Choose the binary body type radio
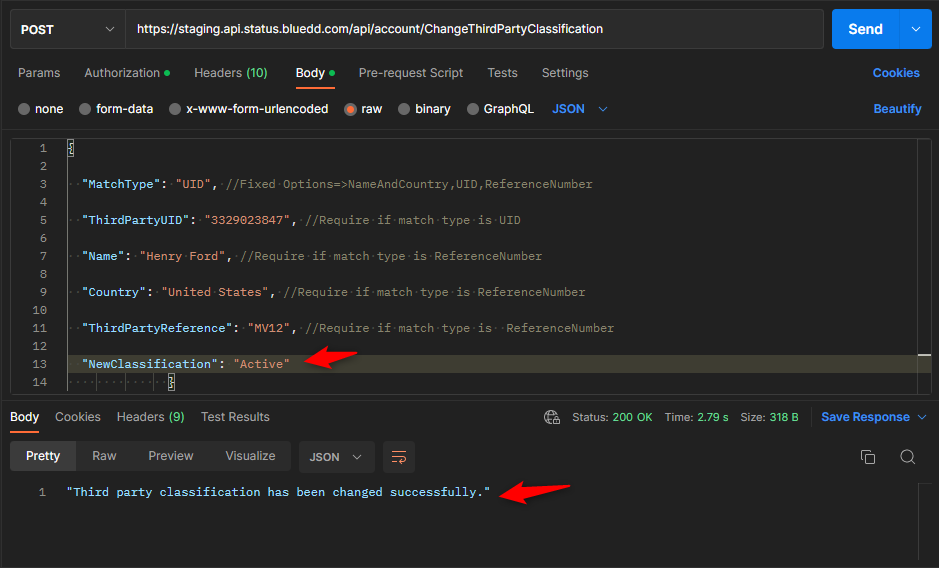 405,109
